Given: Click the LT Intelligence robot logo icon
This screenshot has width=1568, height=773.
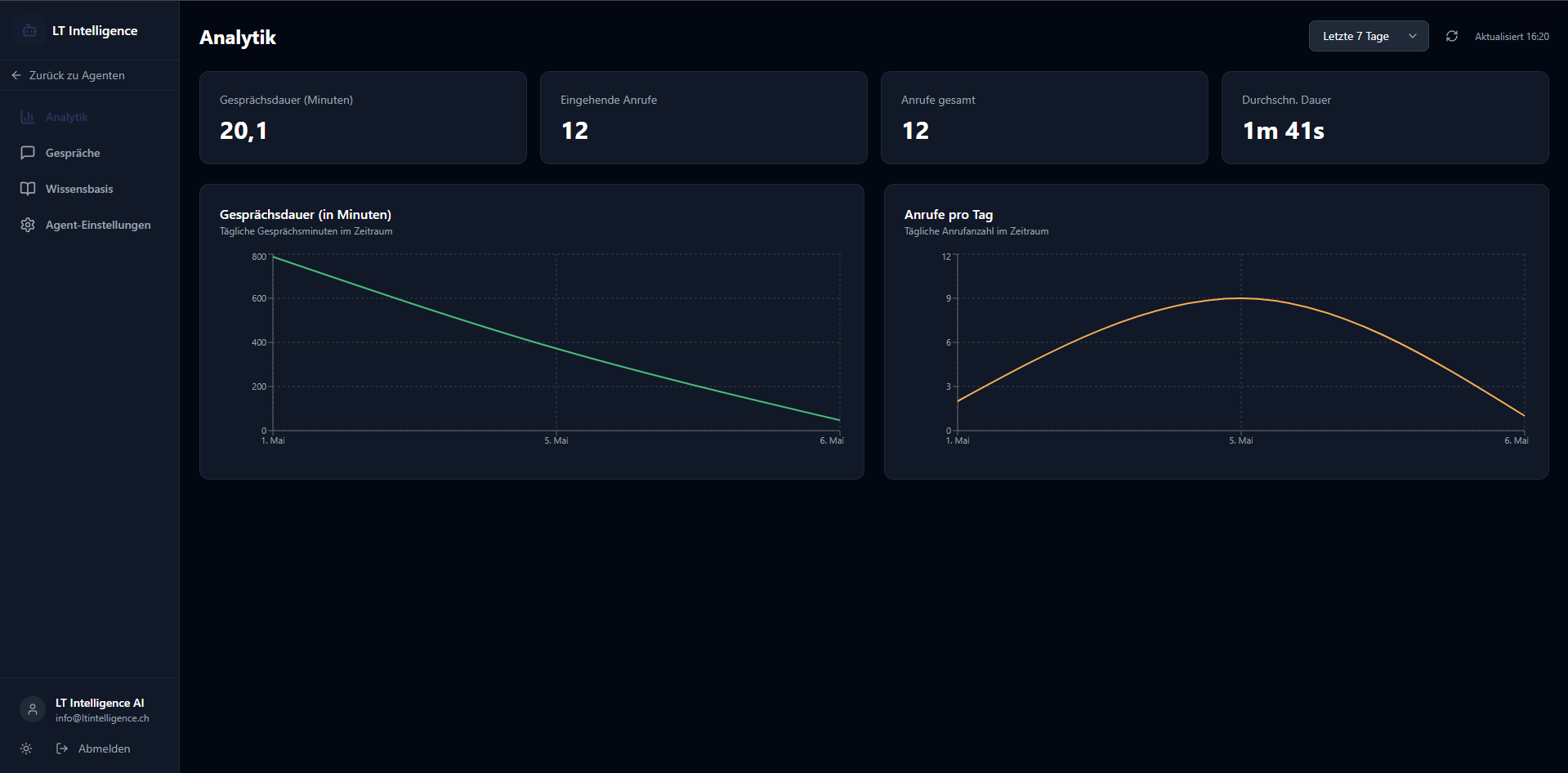Looking at the screenshot, I should [x=29, y=30].
